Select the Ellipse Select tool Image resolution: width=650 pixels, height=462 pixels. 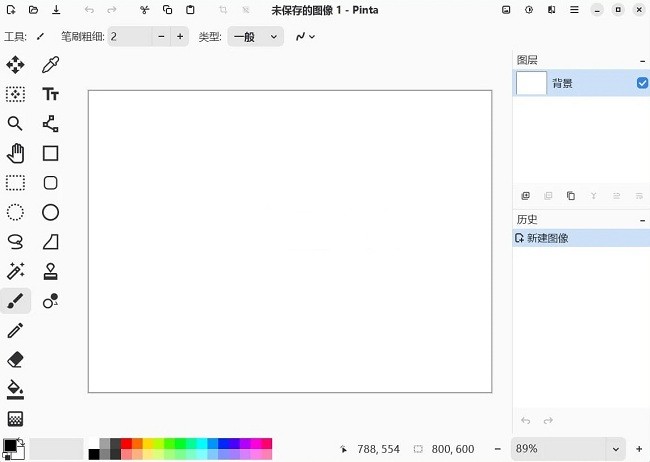pyautogui.click(x=15, y=212)
